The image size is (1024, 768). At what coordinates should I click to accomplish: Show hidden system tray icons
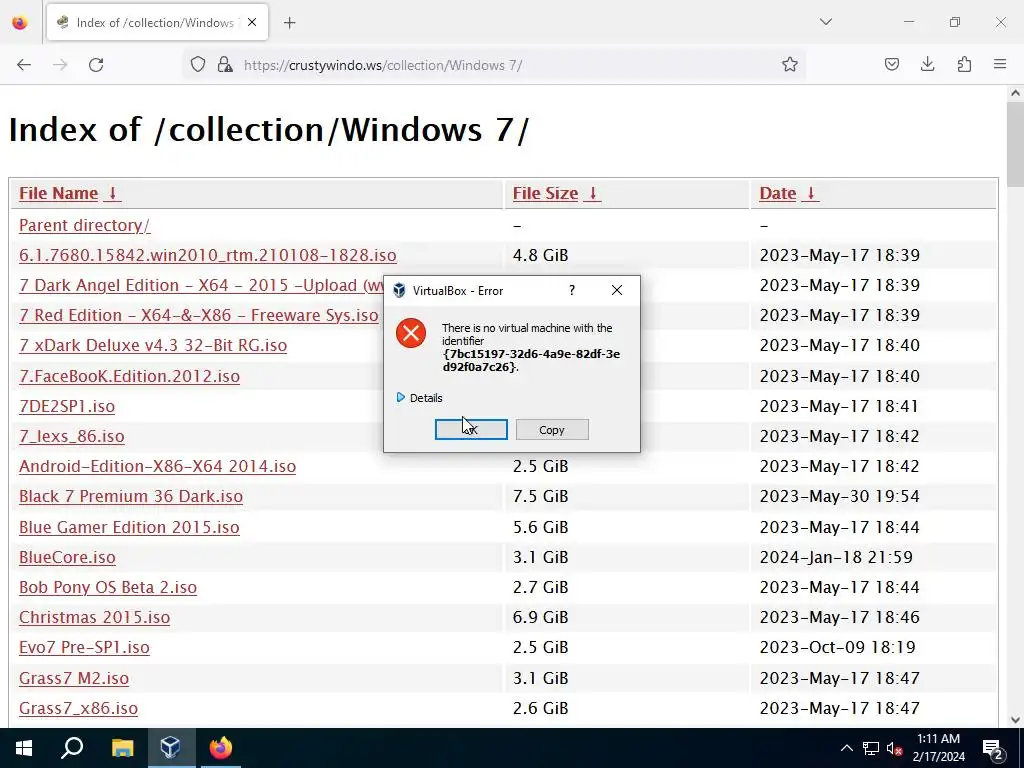(x=846, y=748)
